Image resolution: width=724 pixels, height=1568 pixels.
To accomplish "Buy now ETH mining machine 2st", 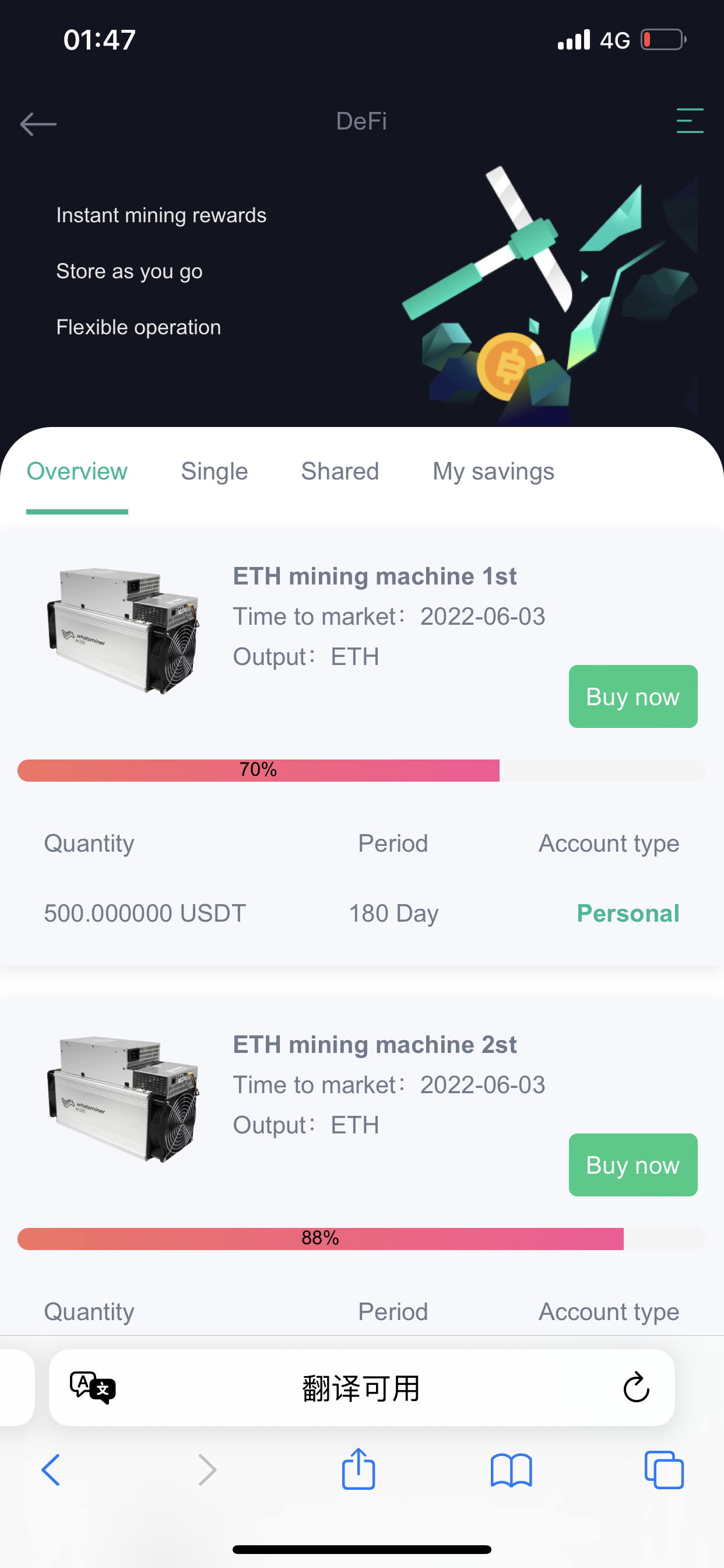I will [632, 1164].
